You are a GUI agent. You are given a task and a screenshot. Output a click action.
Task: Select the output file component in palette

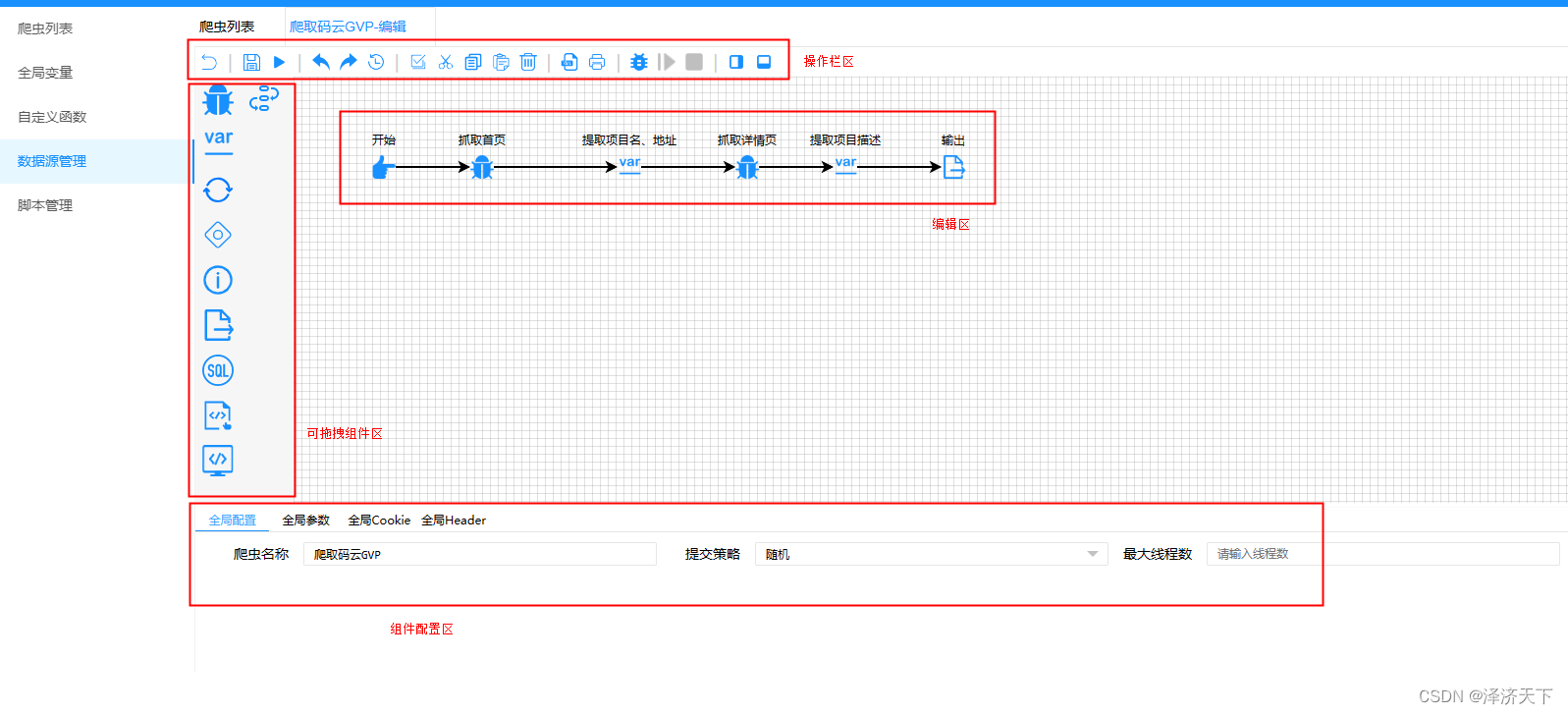(x=218, y=325)
